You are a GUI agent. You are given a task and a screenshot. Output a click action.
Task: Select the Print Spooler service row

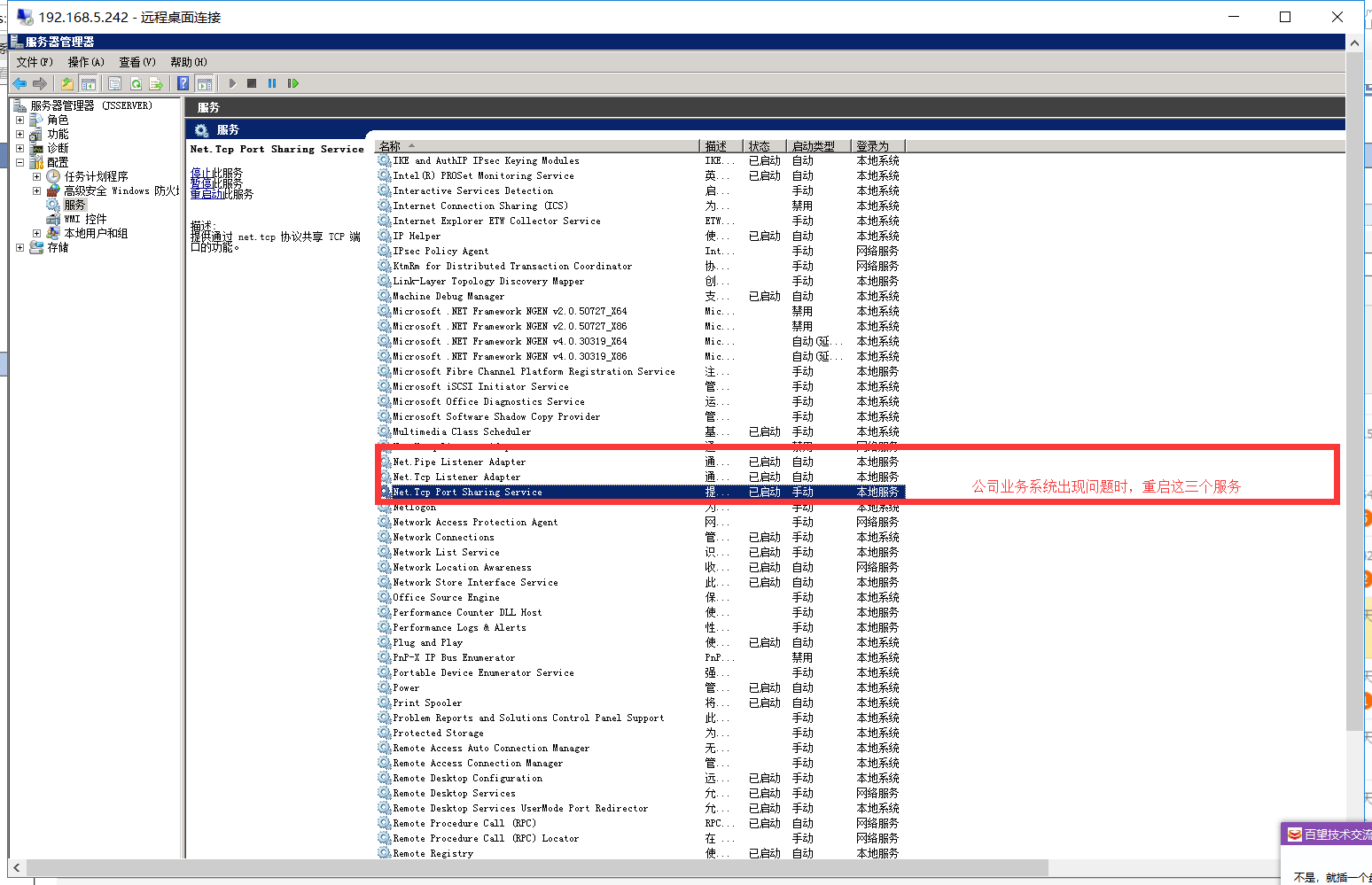click(x=427, y=703)
